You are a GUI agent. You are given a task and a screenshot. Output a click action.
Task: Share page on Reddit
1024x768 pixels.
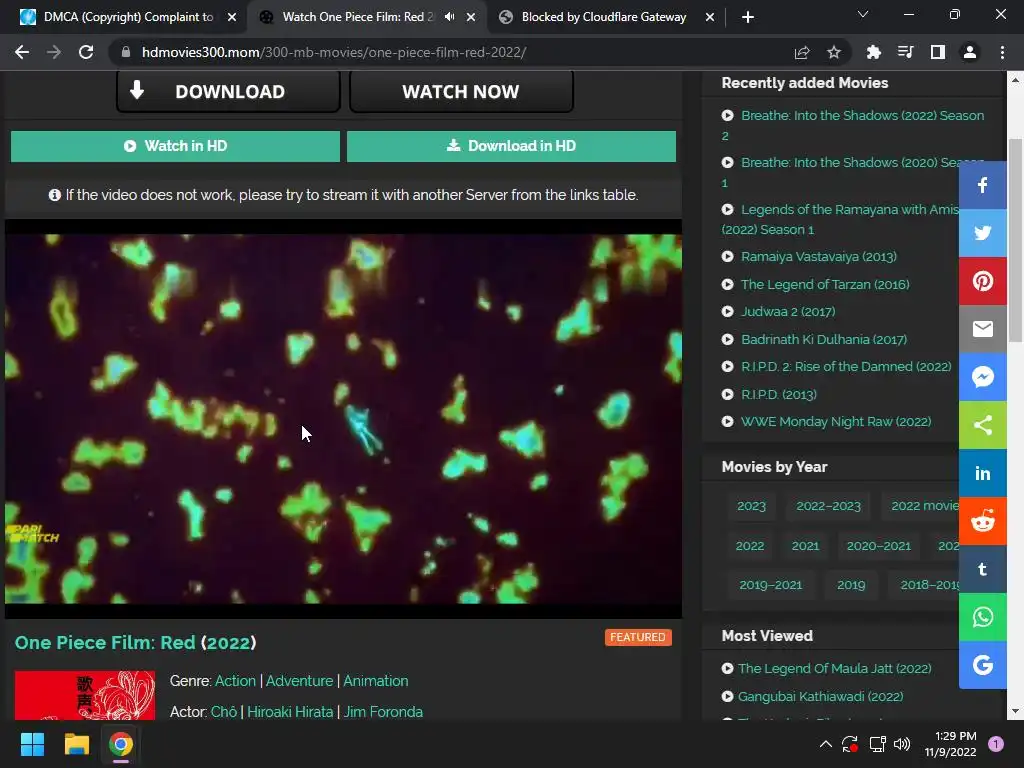point(982,521)
